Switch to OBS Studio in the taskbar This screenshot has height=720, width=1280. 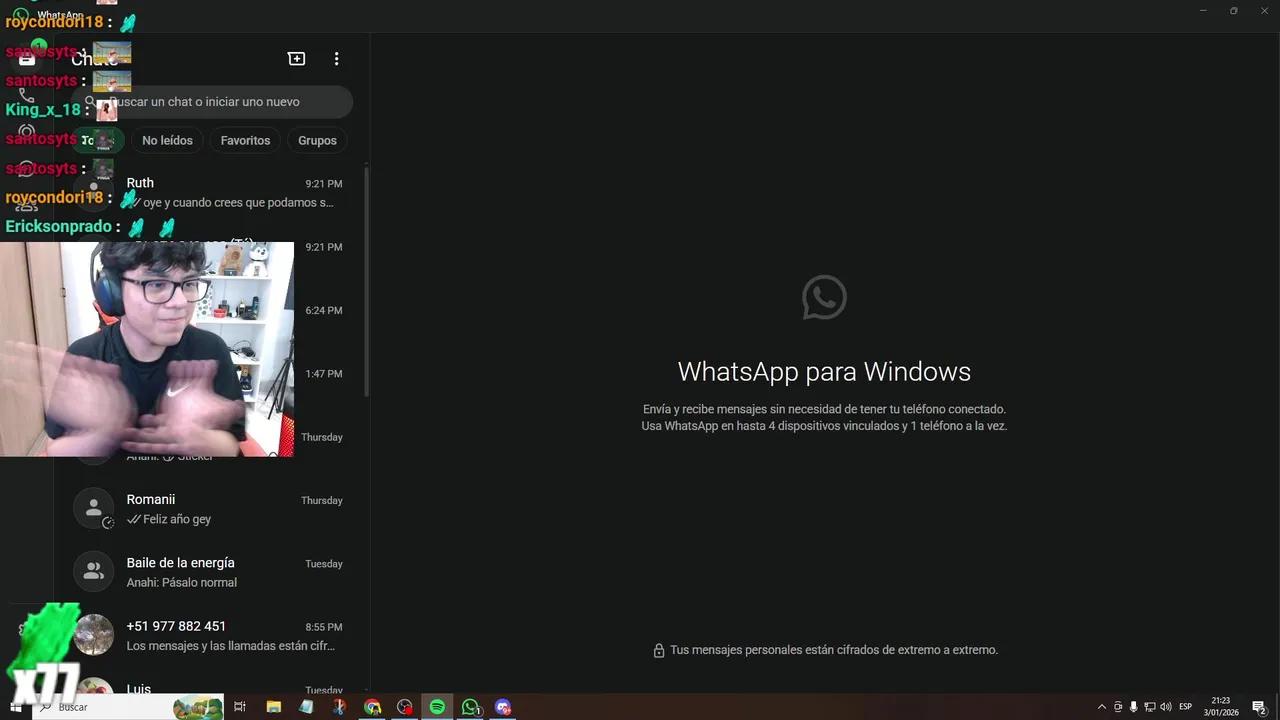405,707
